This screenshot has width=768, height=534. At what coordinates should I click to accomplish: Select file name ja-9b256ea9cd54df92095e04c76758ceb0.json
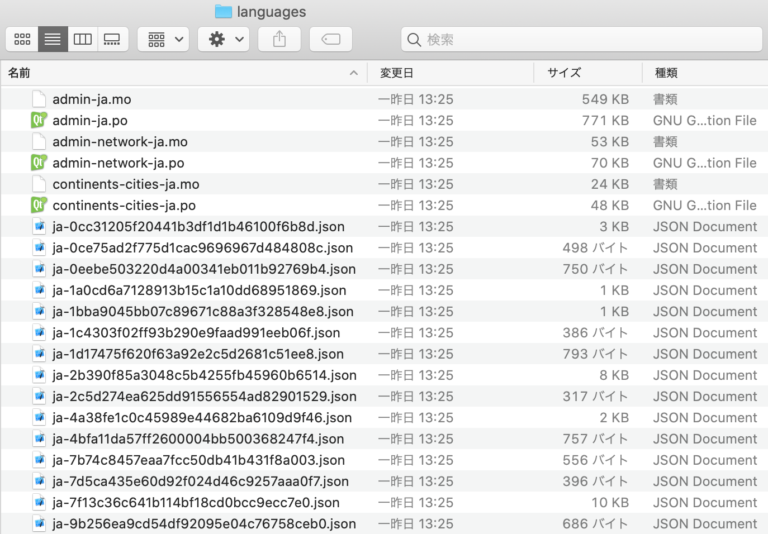[x=204, y=524]
